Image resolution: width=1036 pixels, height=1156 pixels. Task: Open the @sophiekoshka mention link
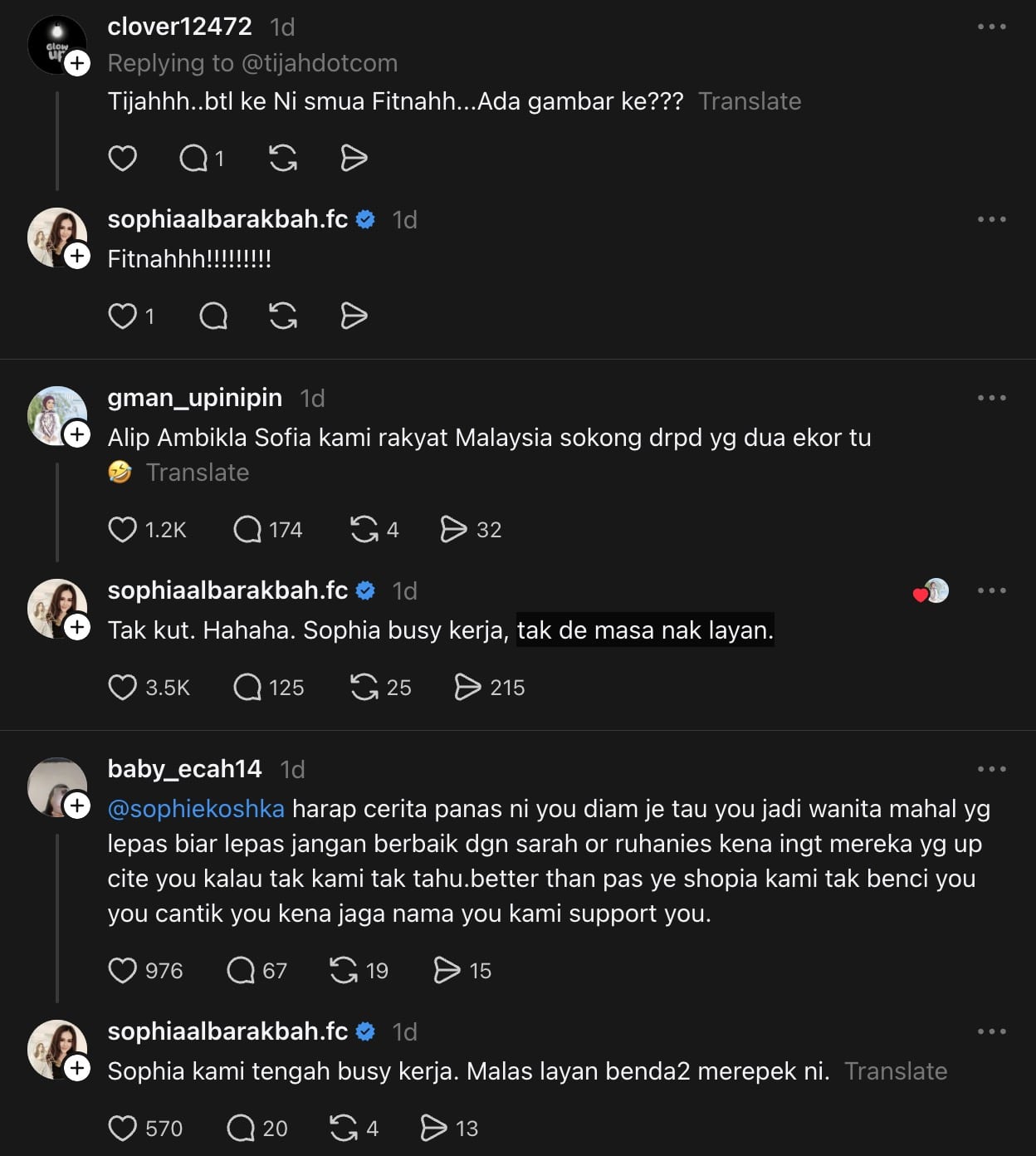[x=196, y=809]
